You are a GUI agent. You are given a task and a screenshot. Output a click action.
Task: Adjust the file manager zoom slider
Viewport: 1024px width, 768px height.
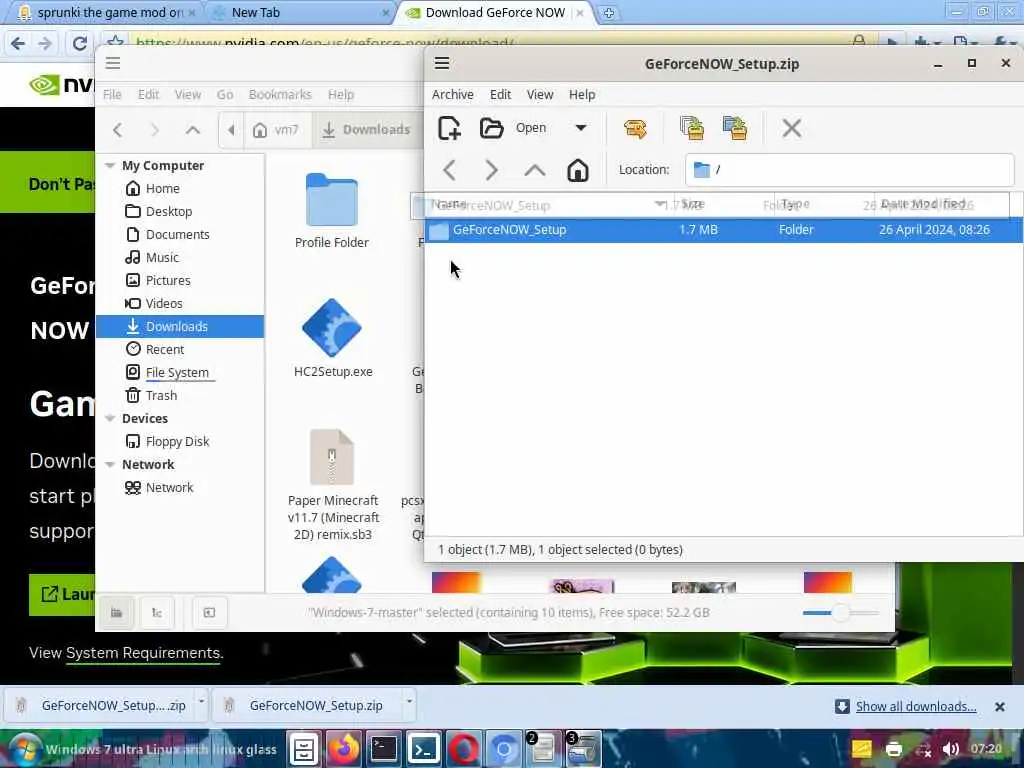pos(840,613)
